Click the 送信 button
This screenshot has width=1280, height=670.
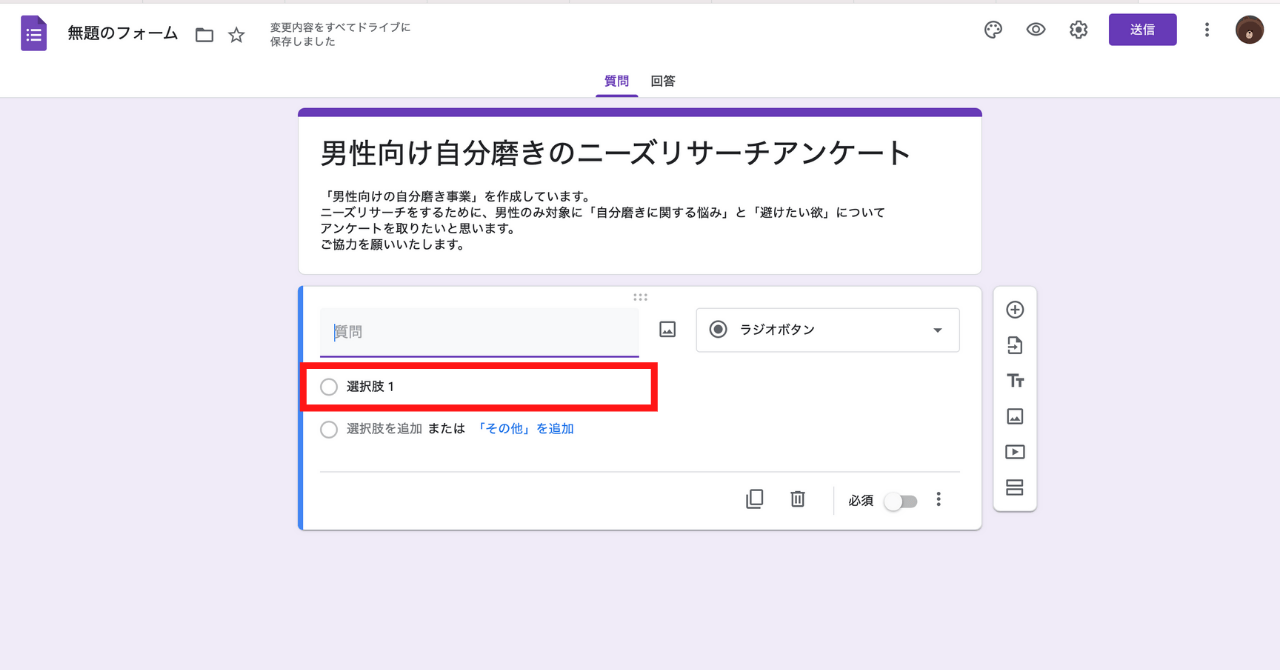tap(1142, 29)
